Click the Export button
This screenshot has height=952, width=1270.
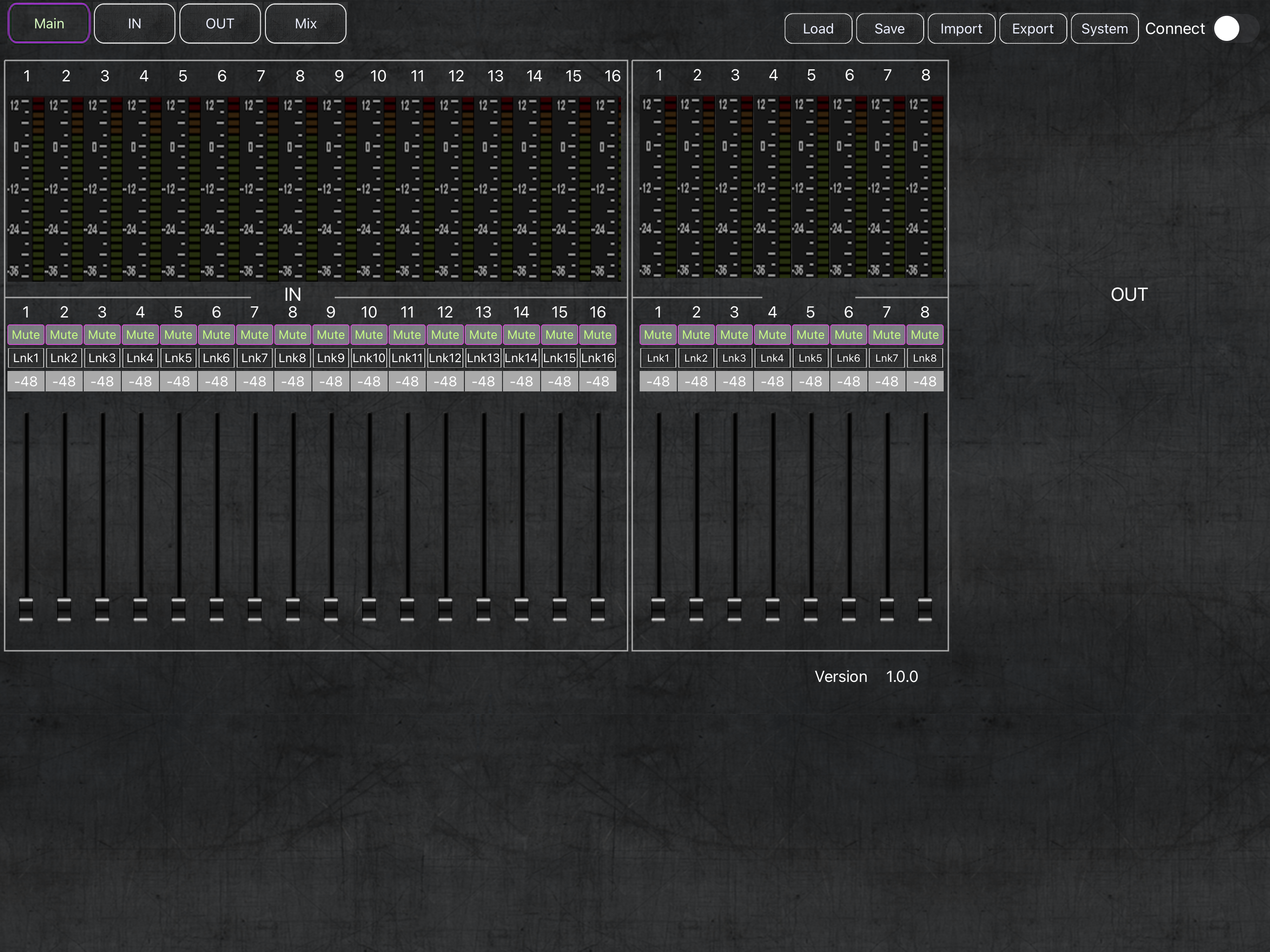point(1032,29)
